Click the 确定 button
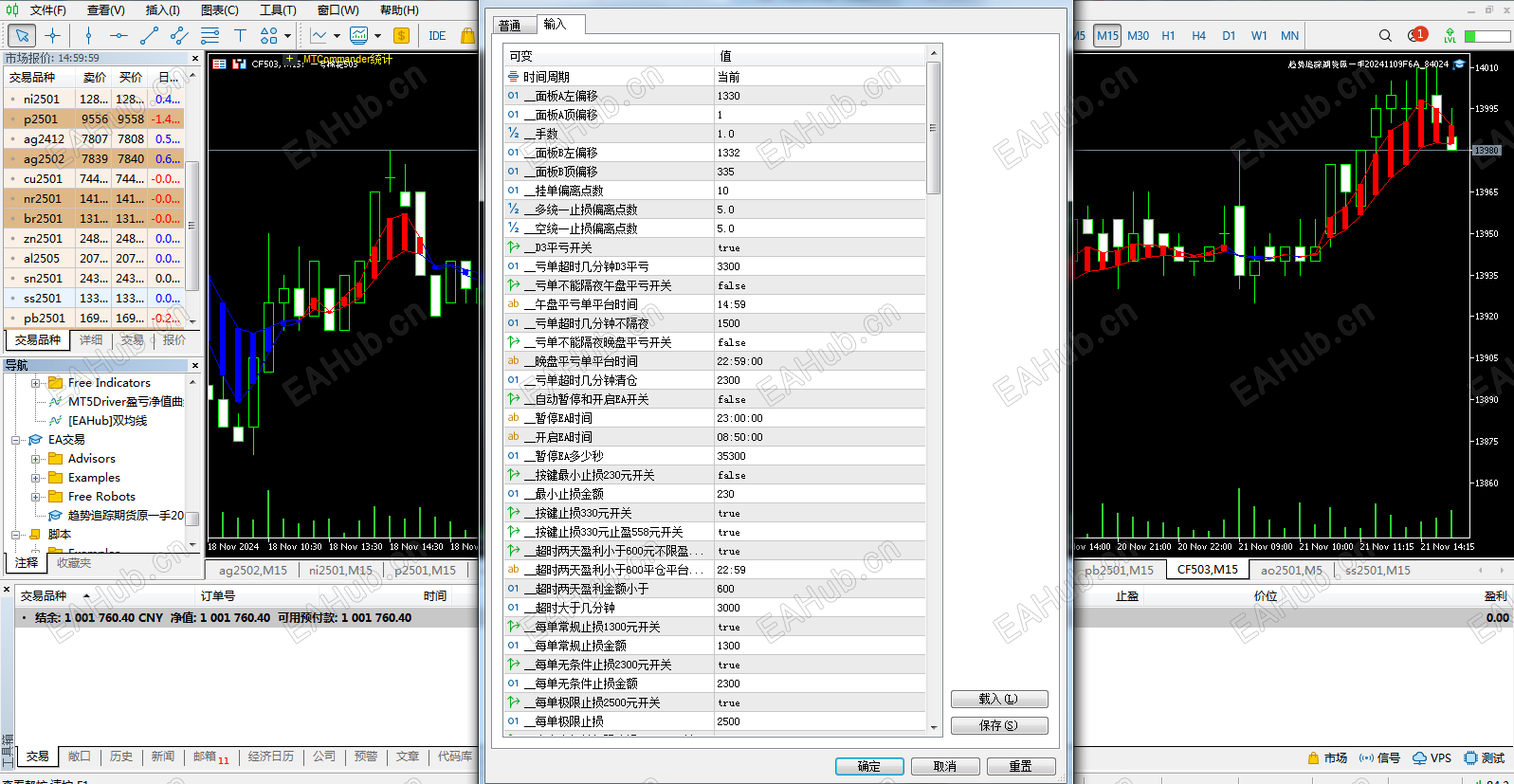 (x=869, y=766)
